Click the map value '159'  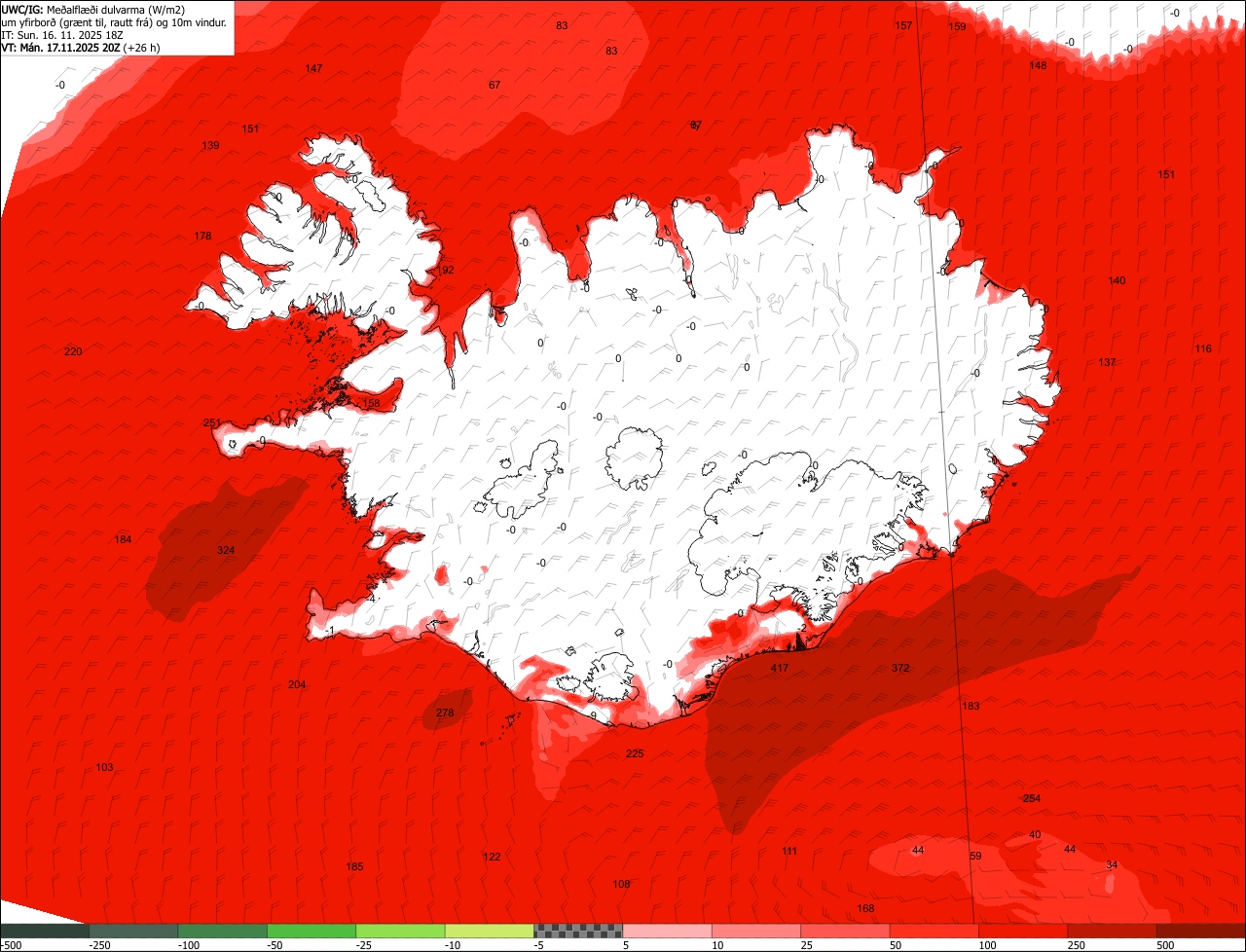957,26
